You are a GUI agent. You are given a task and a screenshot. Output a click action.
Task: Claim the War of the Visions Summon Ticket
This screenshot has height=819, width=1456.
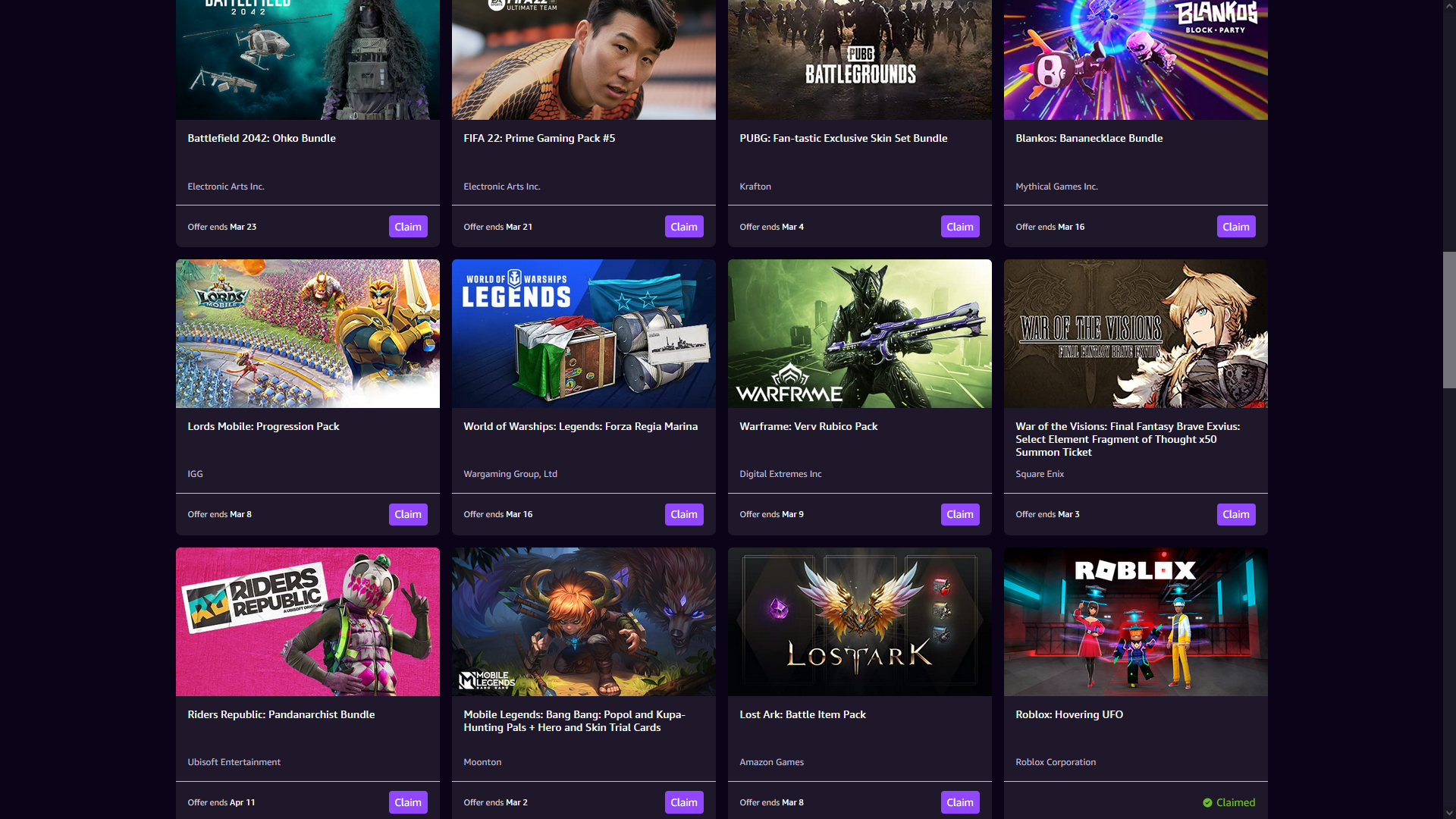(x=1236, y=514)
